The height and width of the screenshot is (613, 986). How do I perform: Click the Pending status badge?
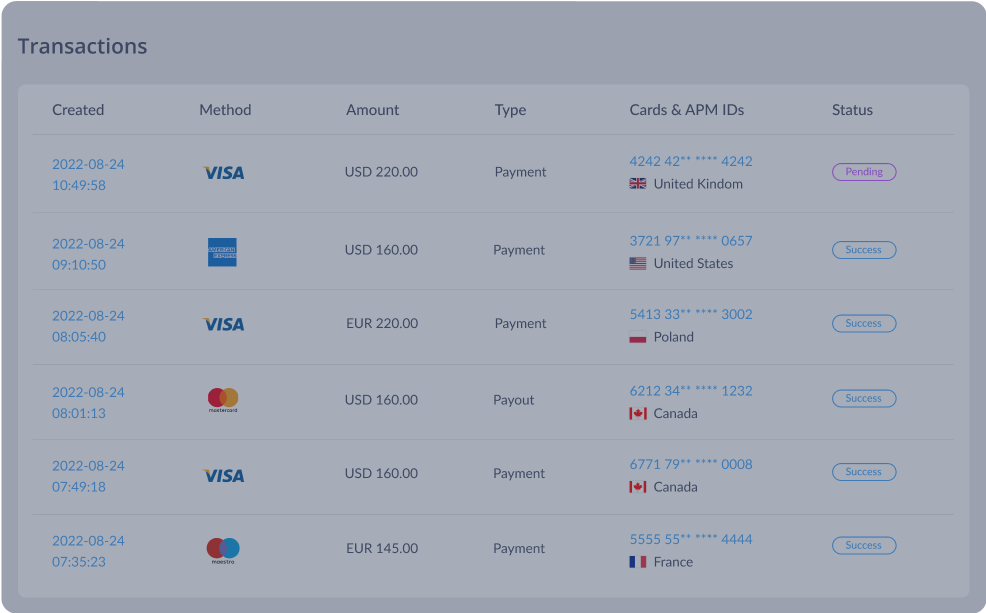click(x=863, y=172)
